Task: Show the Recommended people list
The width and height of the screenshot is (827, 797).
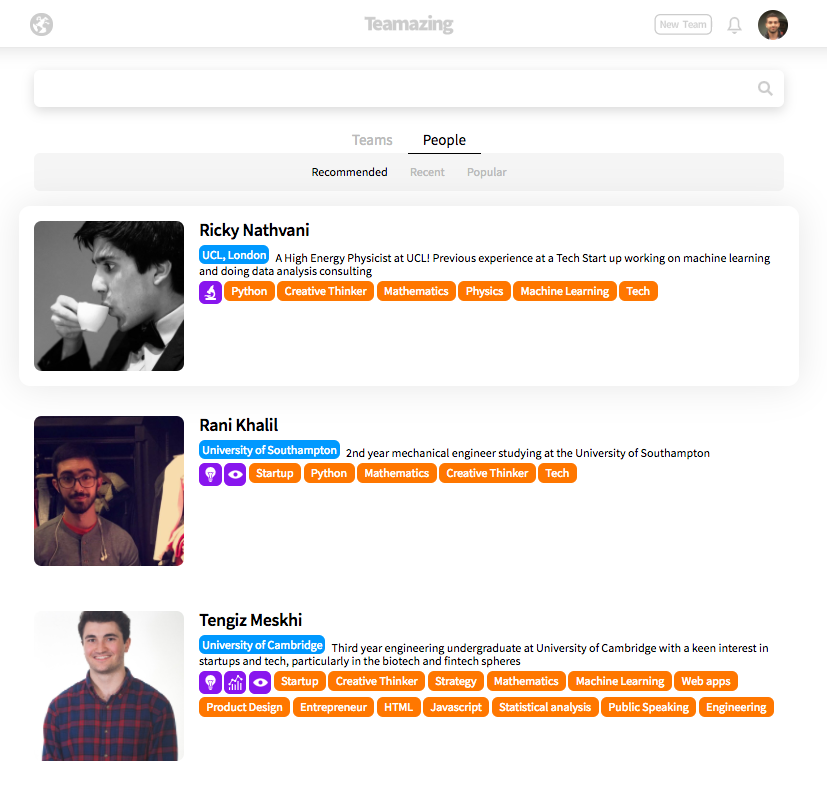Action: (349, 172)
